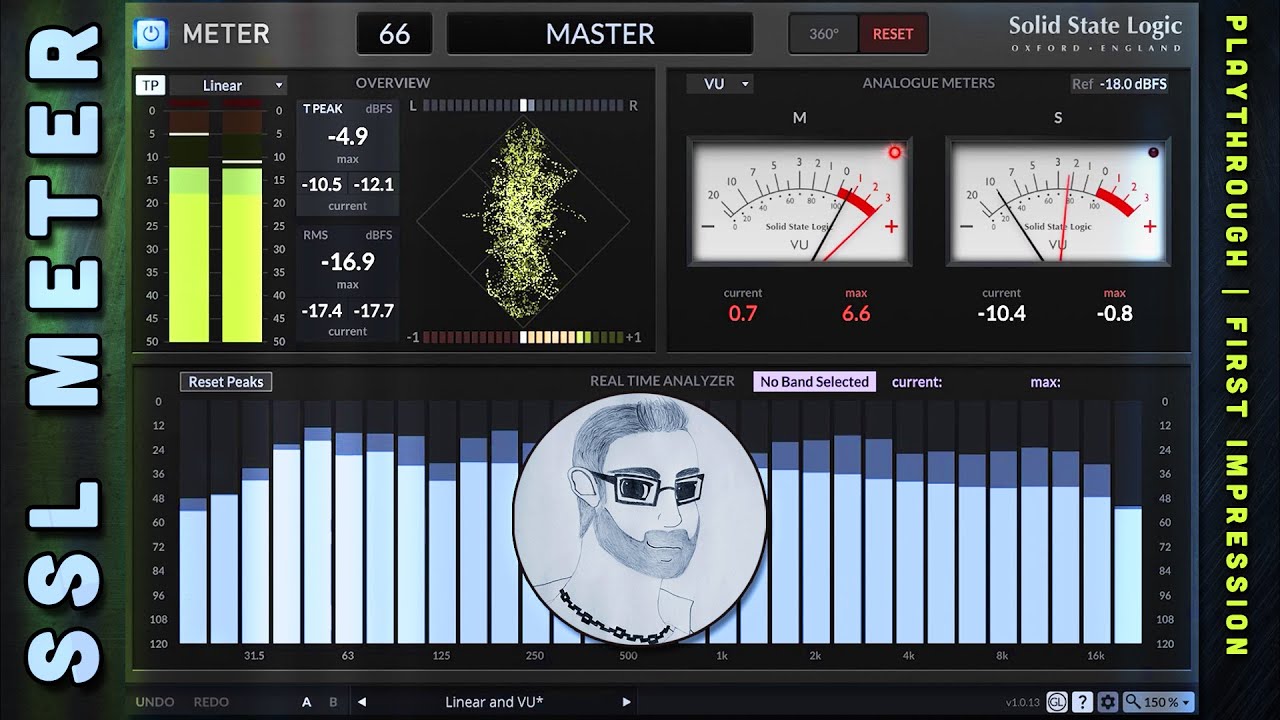Click the stereo vectorscope display
This screenshot has width=1280, height=720.
pos(523,219)
